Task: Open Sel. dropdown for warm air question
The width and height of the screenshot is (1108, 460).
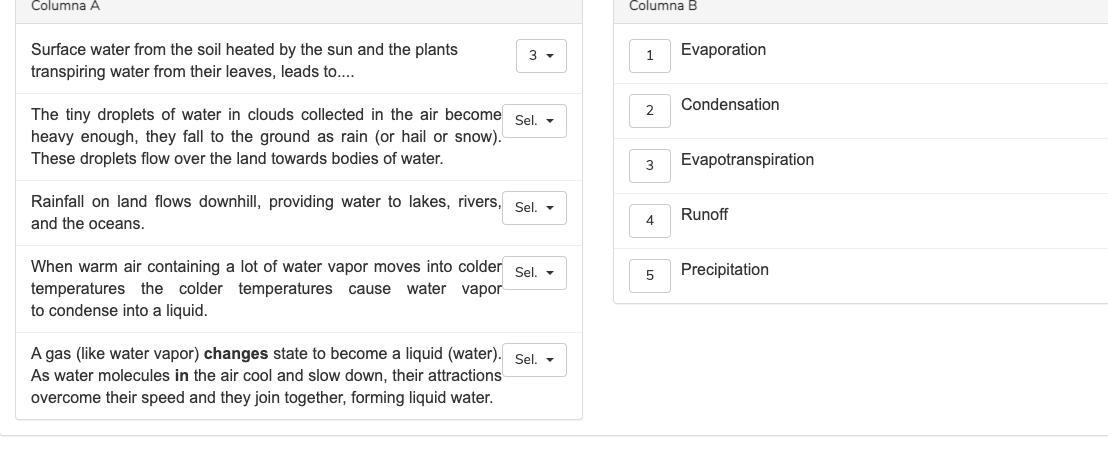Action: click(x=534, y=273)
